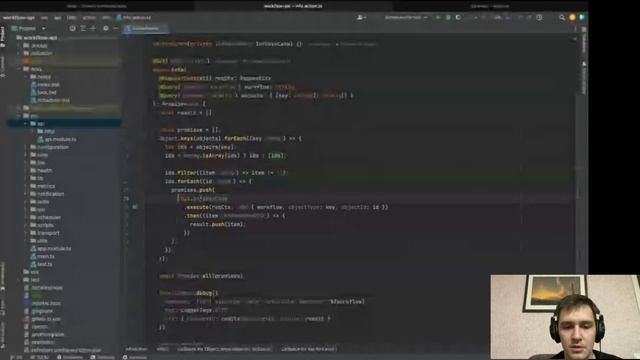Open the user account icon menu
The image size is (640, 360).
click(x=361, y=18)
